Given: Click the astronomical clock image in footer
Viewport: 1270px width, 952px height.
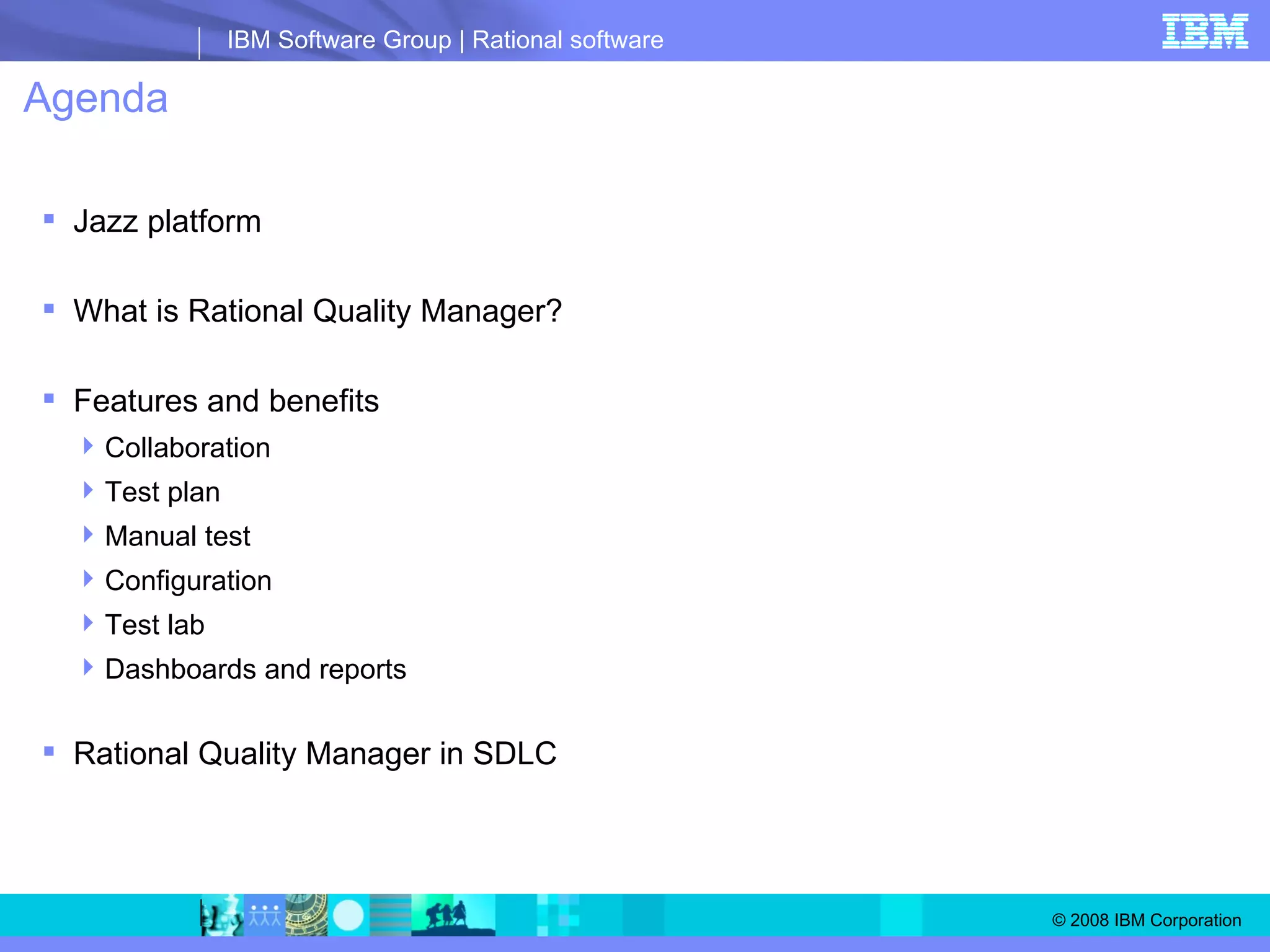Looking at the screenshot, I should [306, 915].
